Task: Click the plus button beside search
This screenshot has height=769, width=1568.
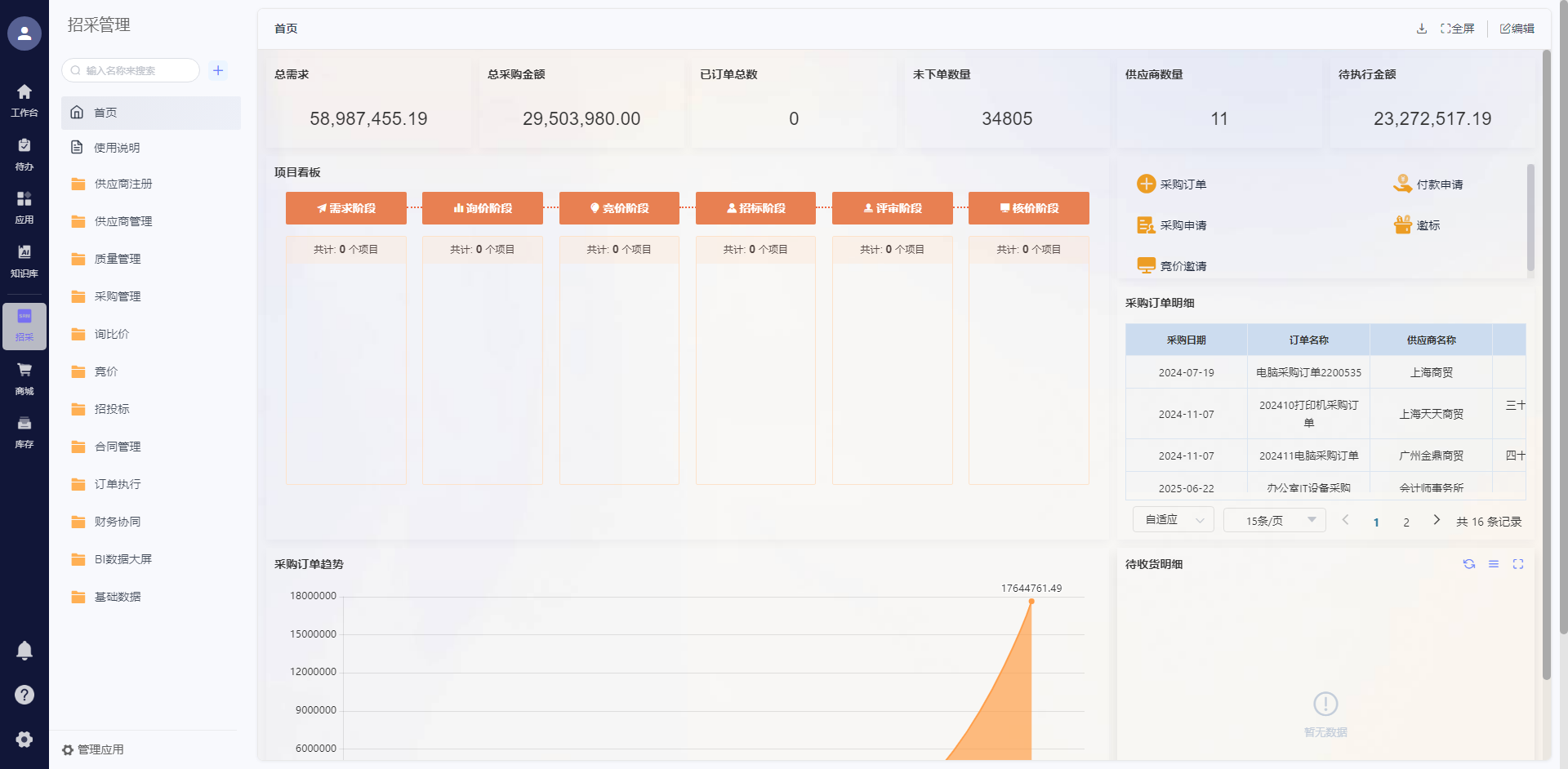Action: pyautogui.click(x=218, y=70)
